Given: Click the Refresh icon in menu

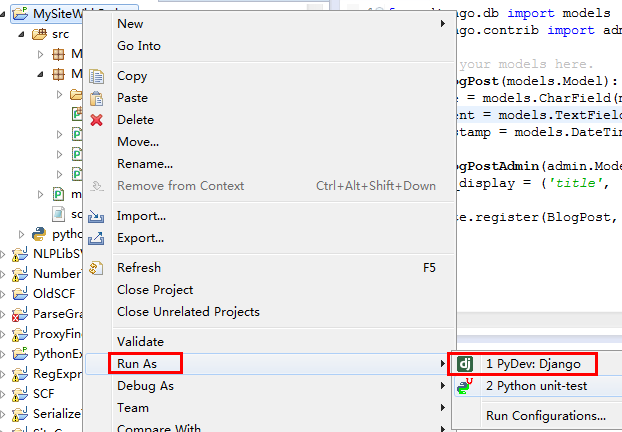Looking at the screenshot, I should pos(97,268).
